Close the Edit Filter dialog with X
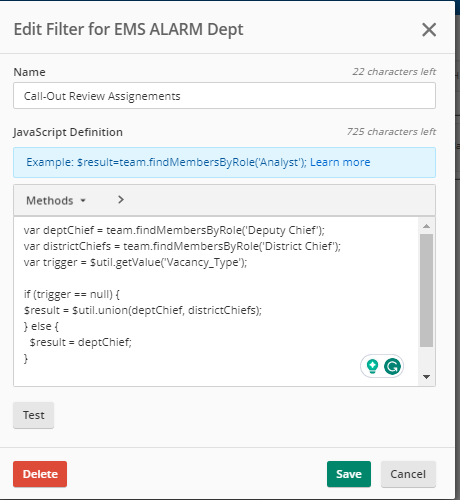 pos(429,30)
